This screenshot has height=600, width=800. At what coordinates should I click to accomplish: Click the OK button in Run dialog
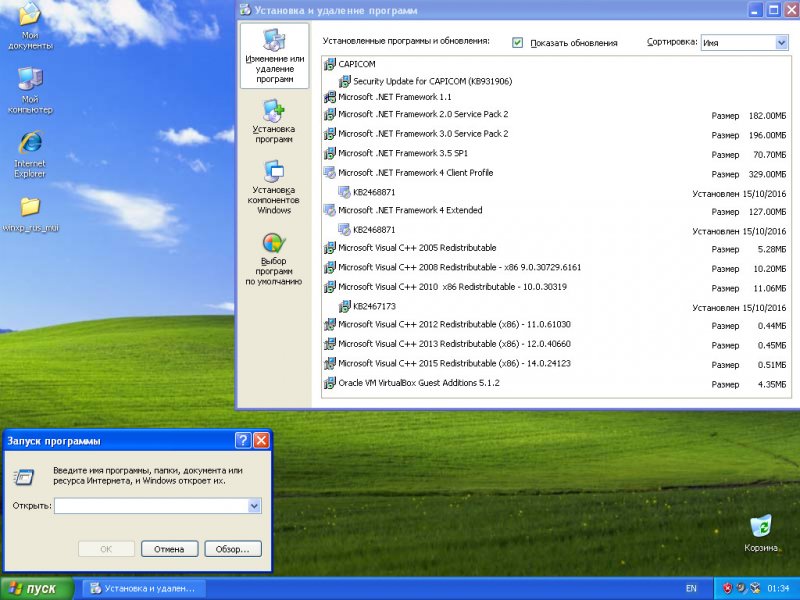pyautogui.click(x=106, y=549)
